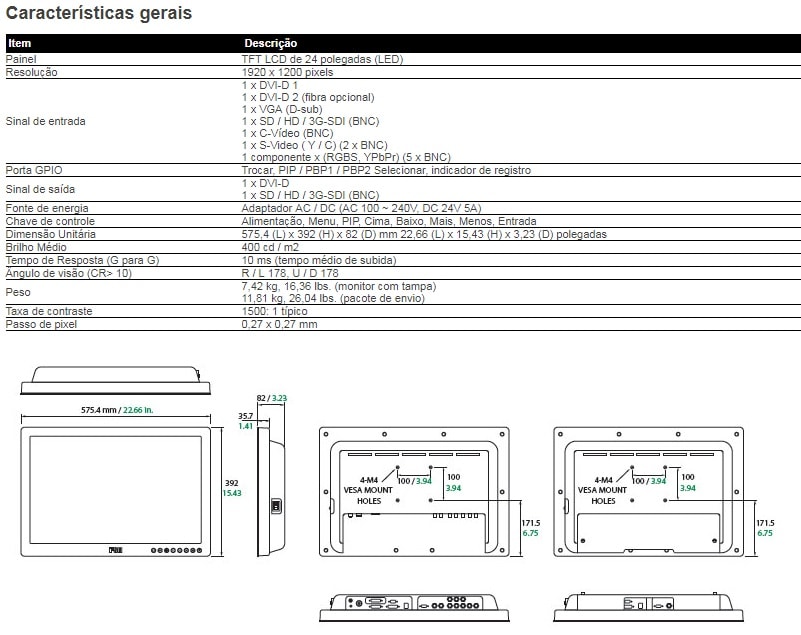Click the "Porta GPIO" label

click(x=34, y=170)
